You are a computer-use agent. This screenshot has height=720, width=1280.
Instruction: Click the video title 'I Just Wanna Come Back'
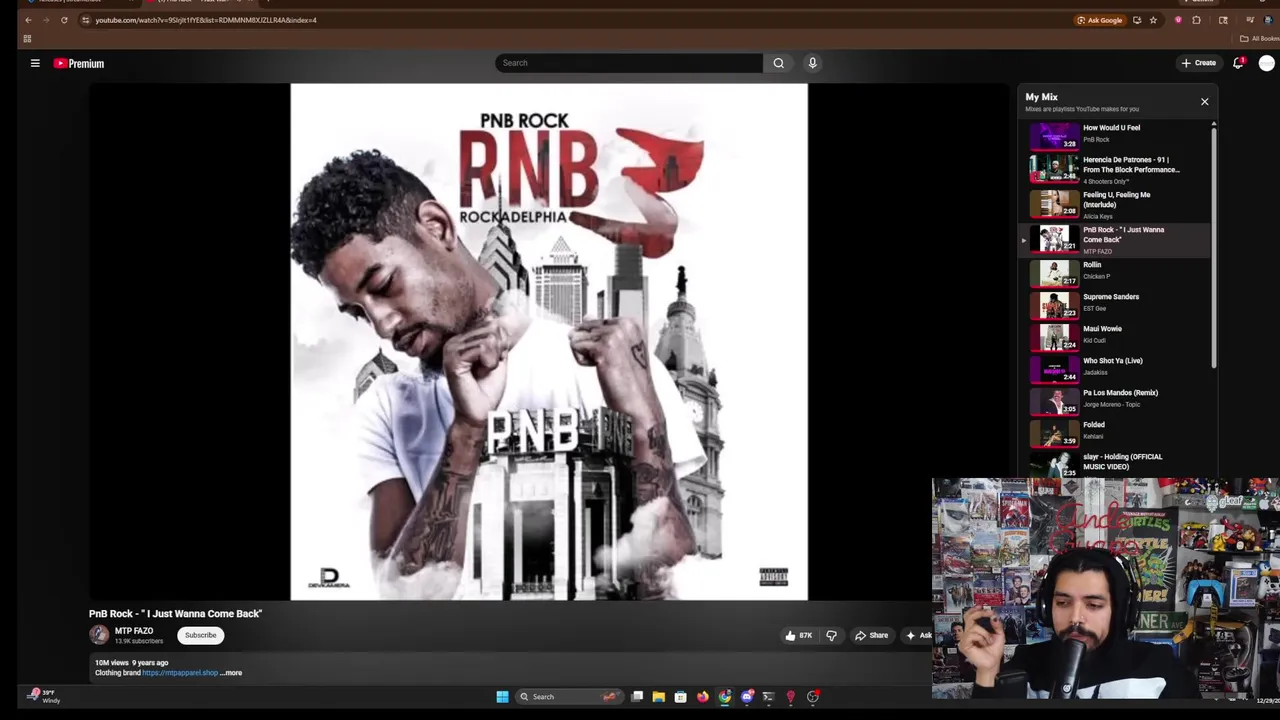tap(175, 614)
